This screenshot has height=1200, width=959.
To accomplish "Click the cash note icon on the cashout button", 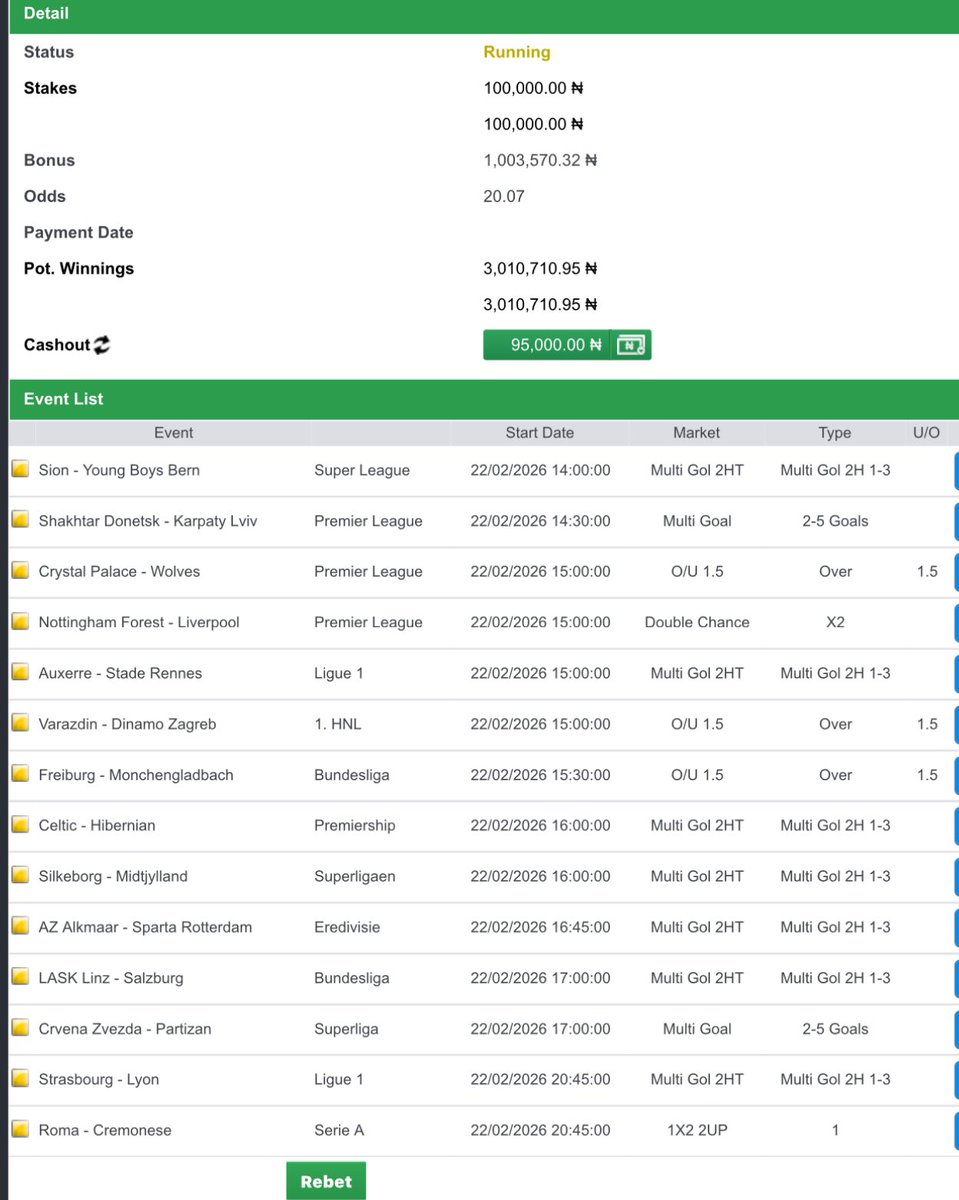I will pyautogui.click(x=631, y=345).
